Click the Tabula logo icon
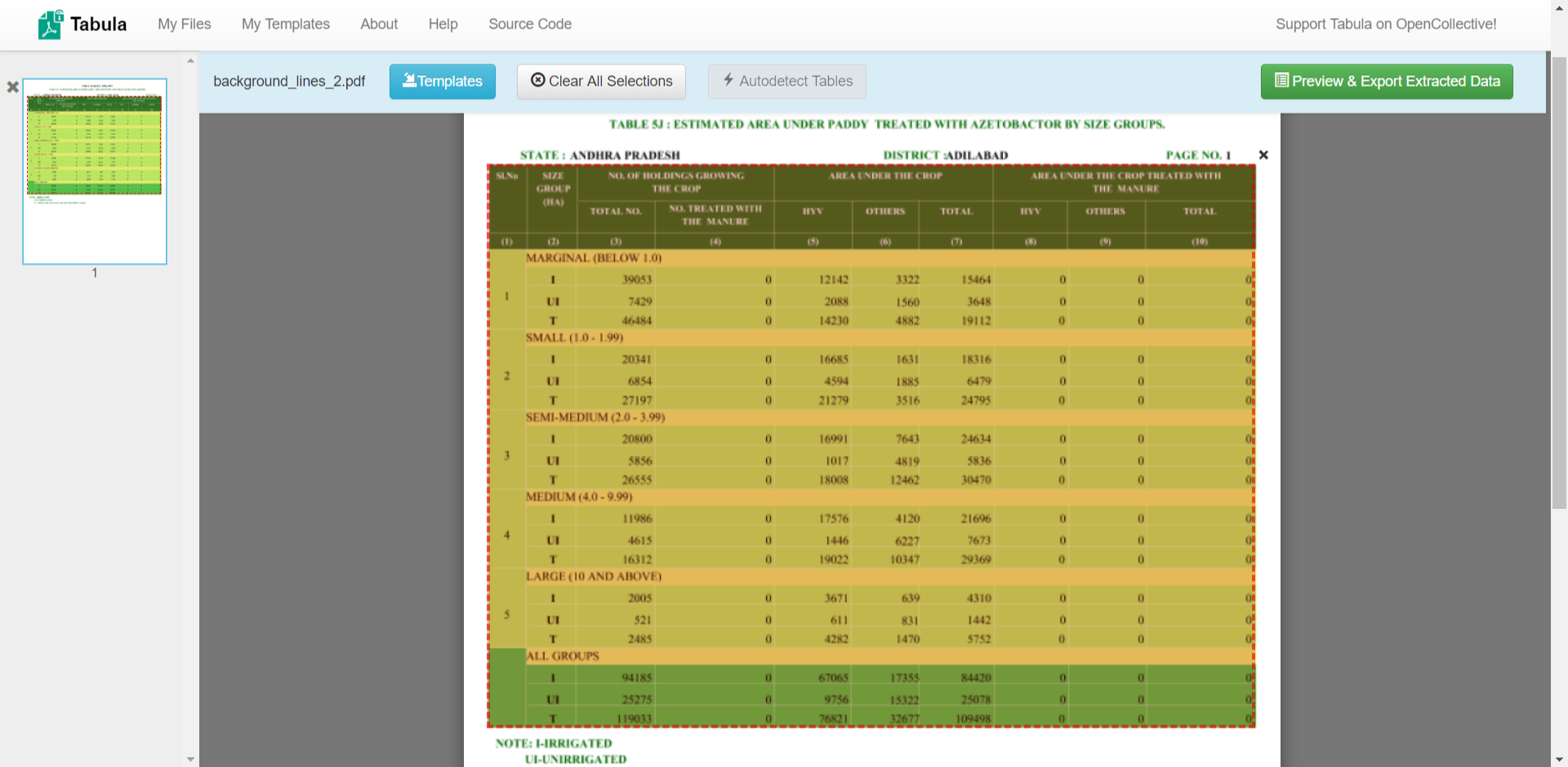Screen dimensions: 1568x767 (x=50, y=25)
